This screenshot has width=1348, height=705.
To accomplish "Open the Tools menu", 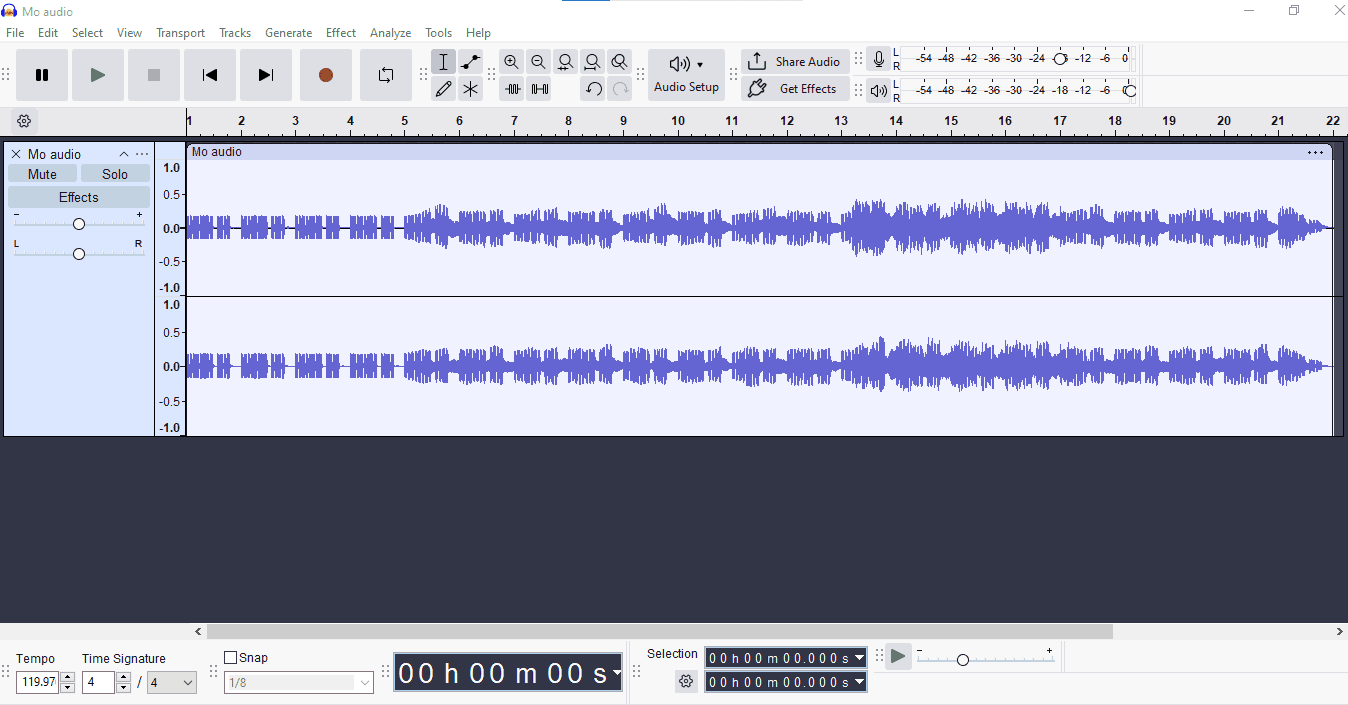I will pos(438,33).
